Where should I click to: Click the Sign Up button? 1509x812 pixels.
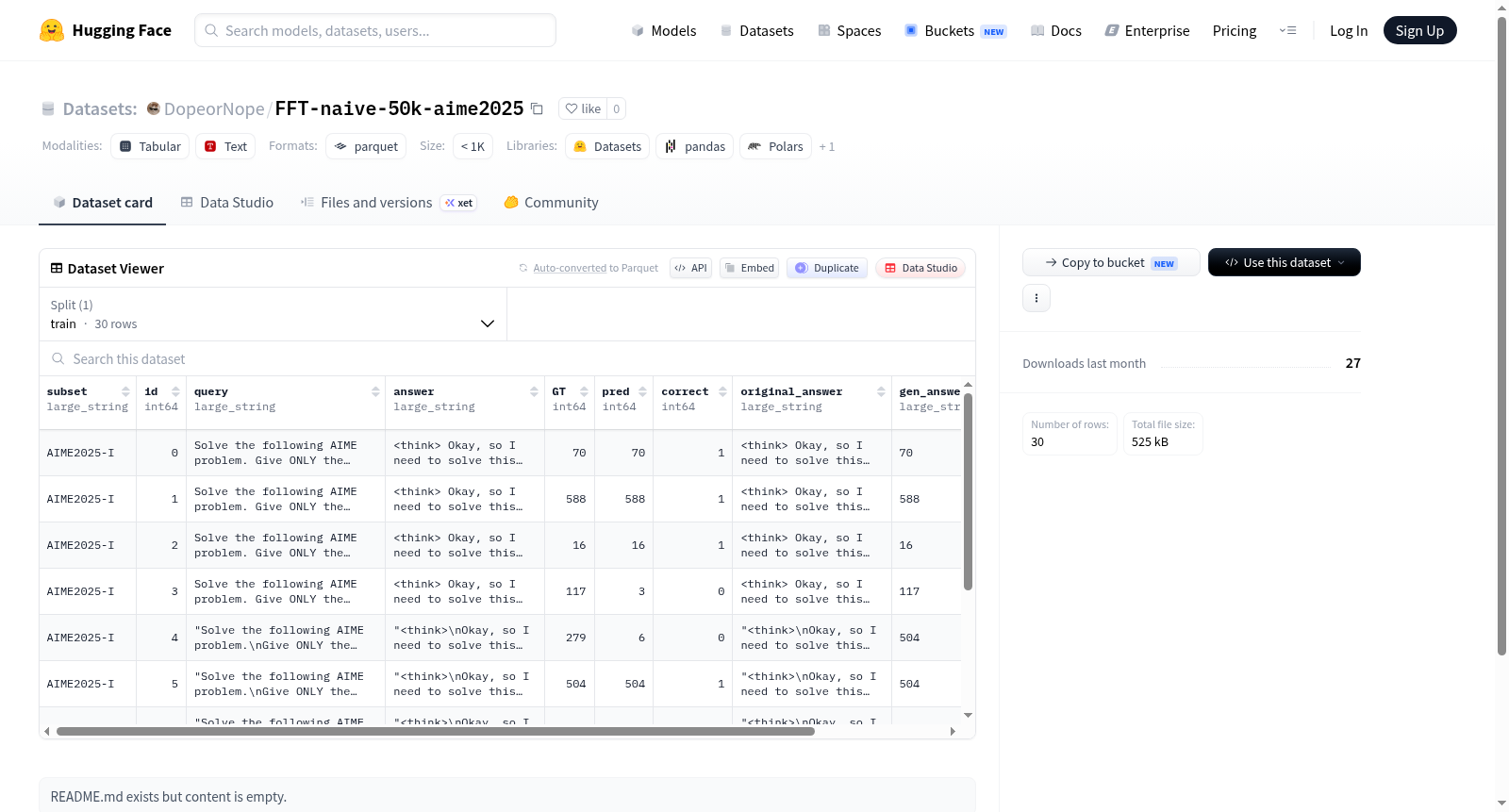click(1419, 30)
